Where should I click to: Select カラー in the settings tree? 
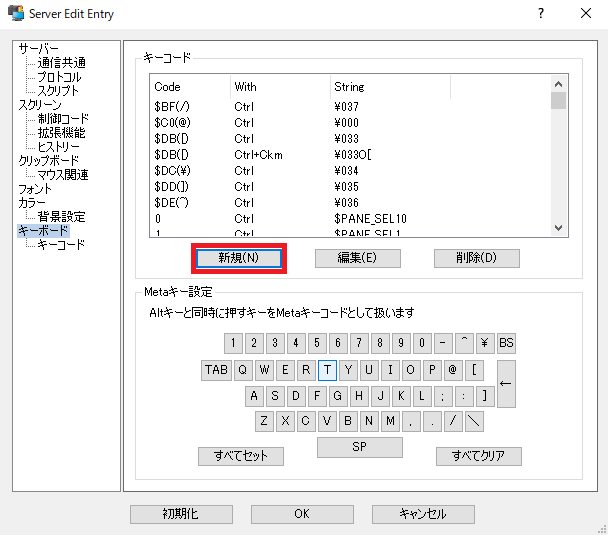coord(32,203)
